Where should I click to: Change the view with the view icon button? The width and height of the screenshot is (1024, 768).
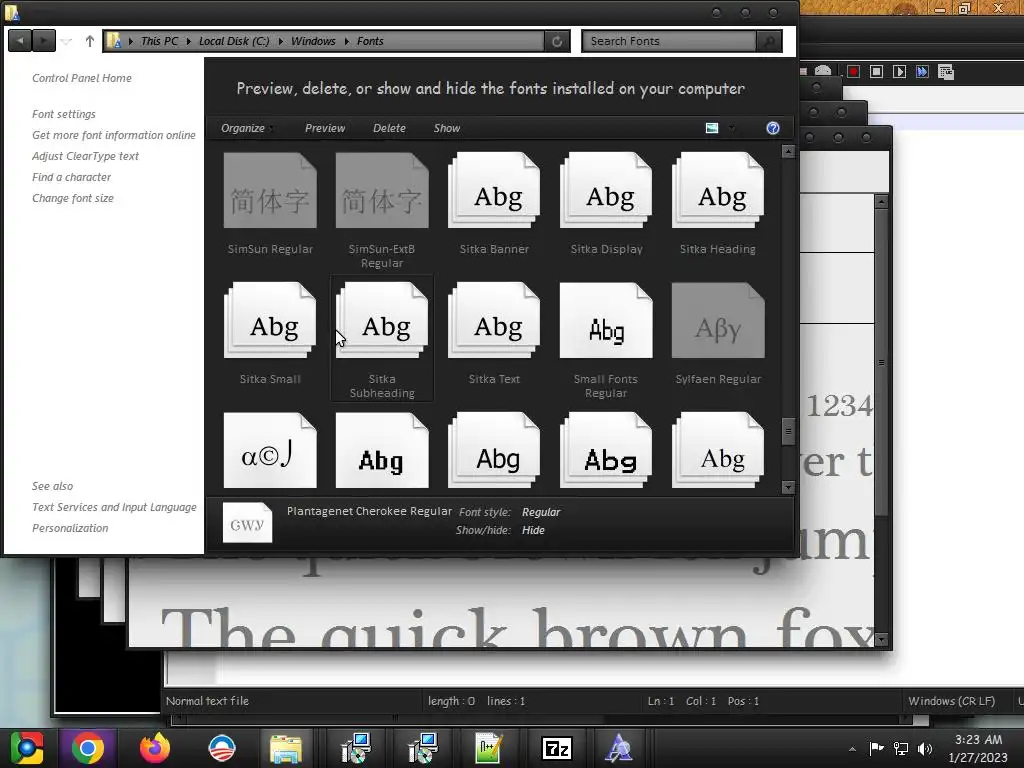tap(712, 128)
